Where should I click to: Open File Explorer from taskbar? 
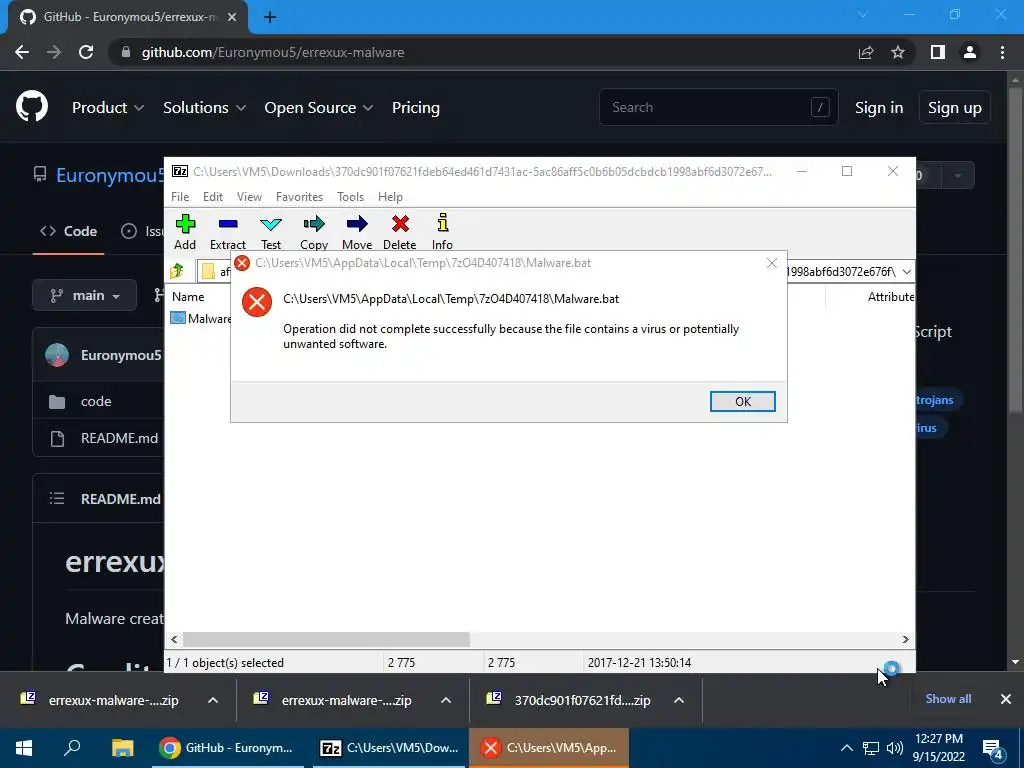coord(122,748)
